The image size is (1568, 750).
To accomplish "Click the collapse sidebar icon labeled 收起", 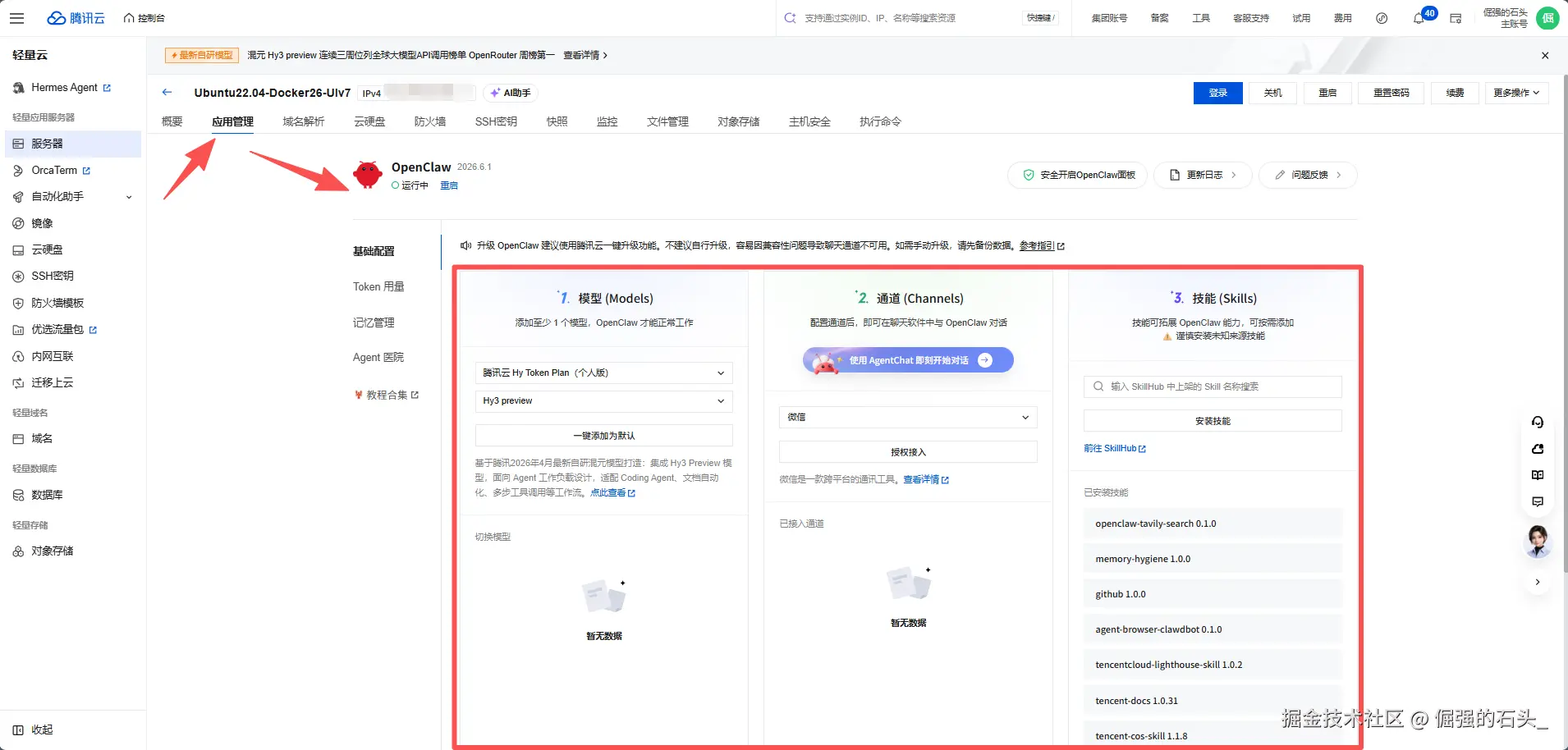I will click(18, 730).
